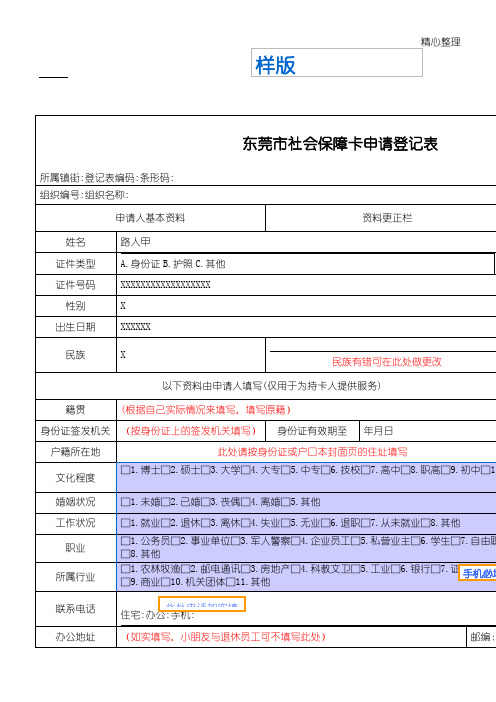This screenshot has width=496, height=702.
Task: Check the 农林牧渔 industry checkbox
Action: tap(125, 569)
